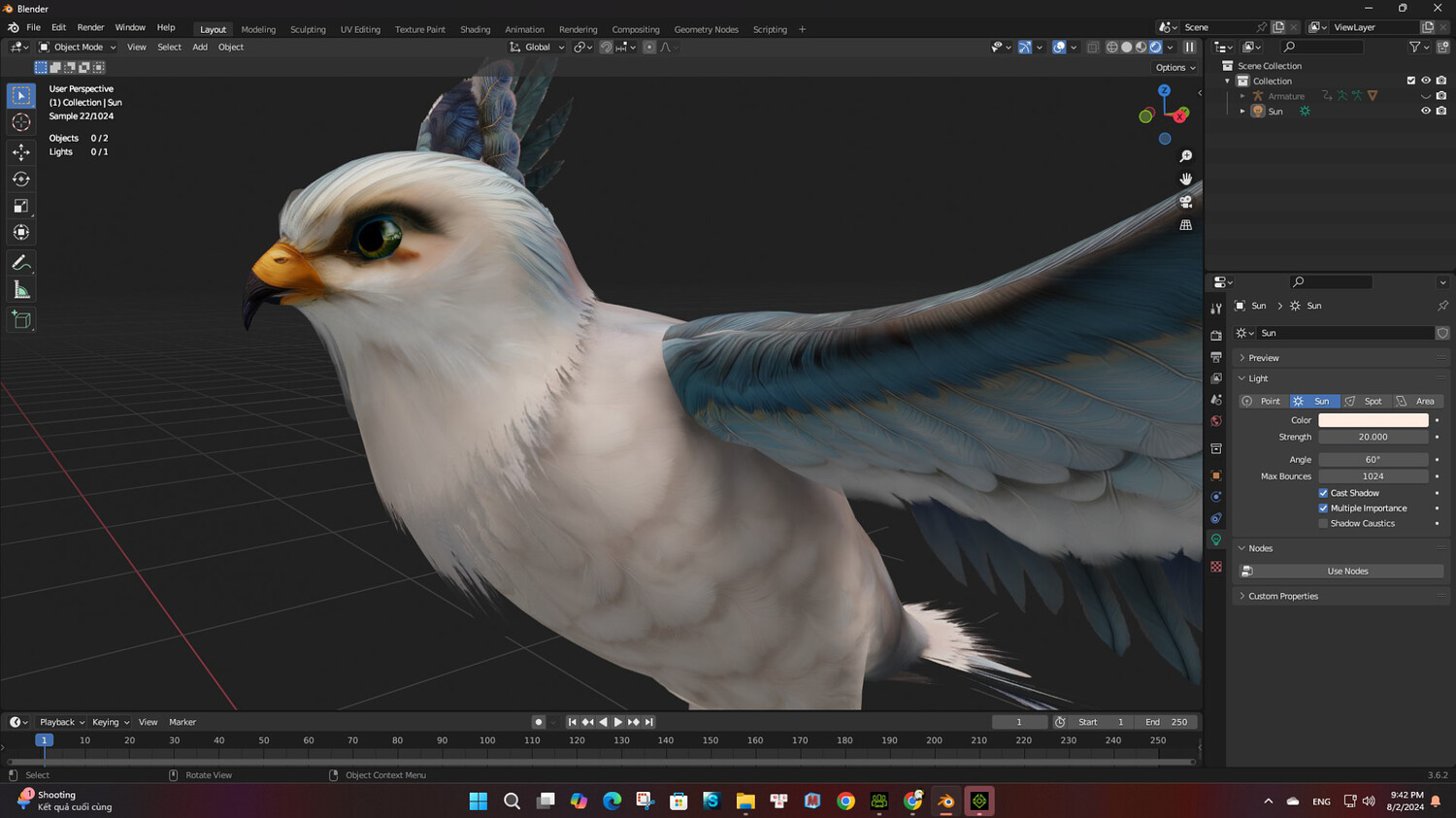Open World properties tab (red globe)

pyautogui.click(x=1216, y=421)
